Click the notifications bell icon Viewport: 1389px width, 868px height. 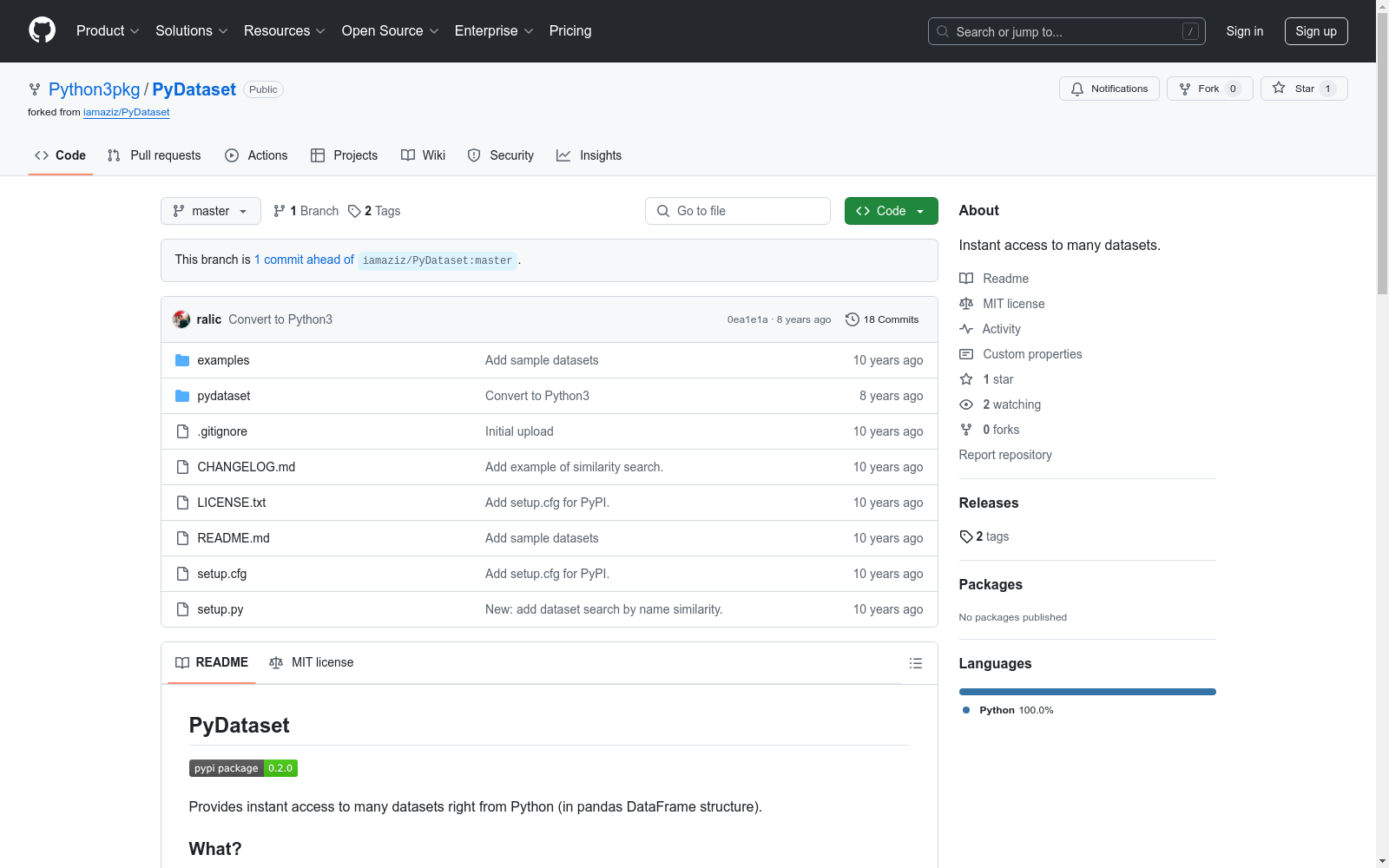tap(1077, 89)
